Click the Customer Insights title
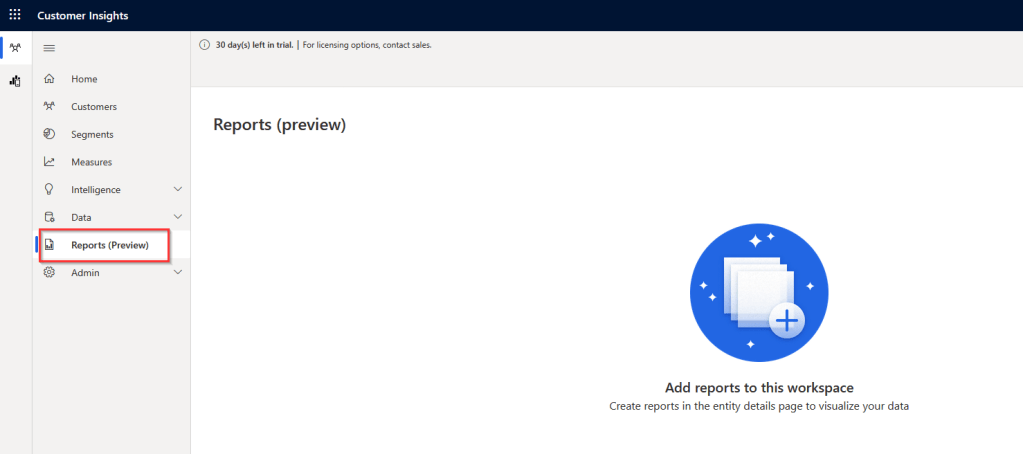 83,16
